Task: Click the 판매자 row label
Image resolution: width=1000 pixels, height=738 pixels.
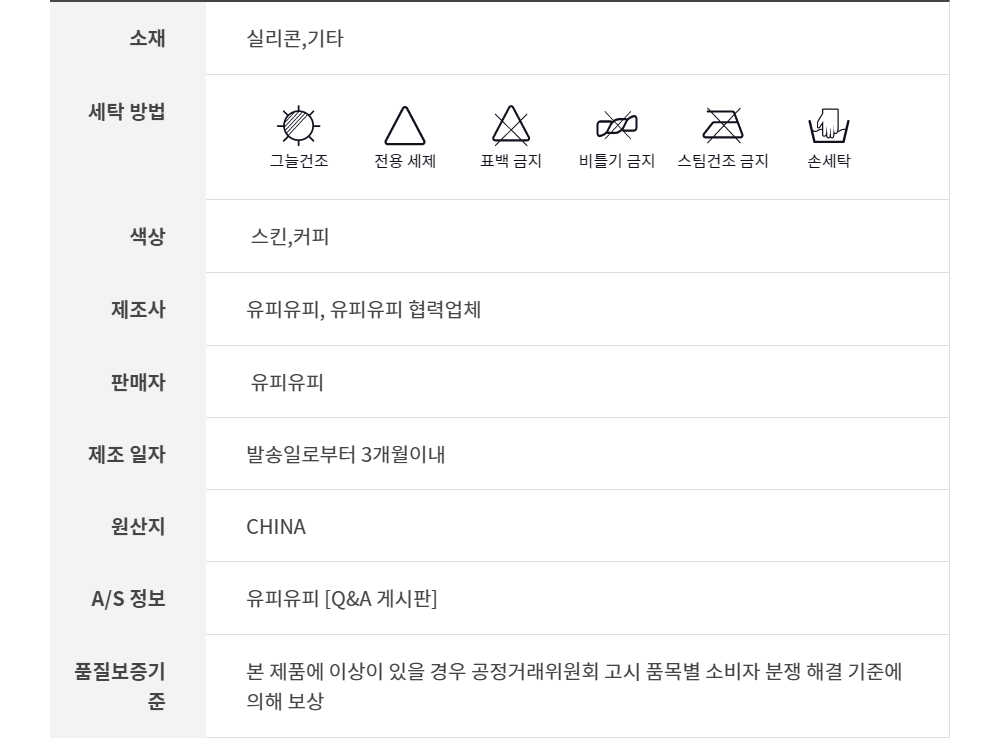Action: (137, 382)
